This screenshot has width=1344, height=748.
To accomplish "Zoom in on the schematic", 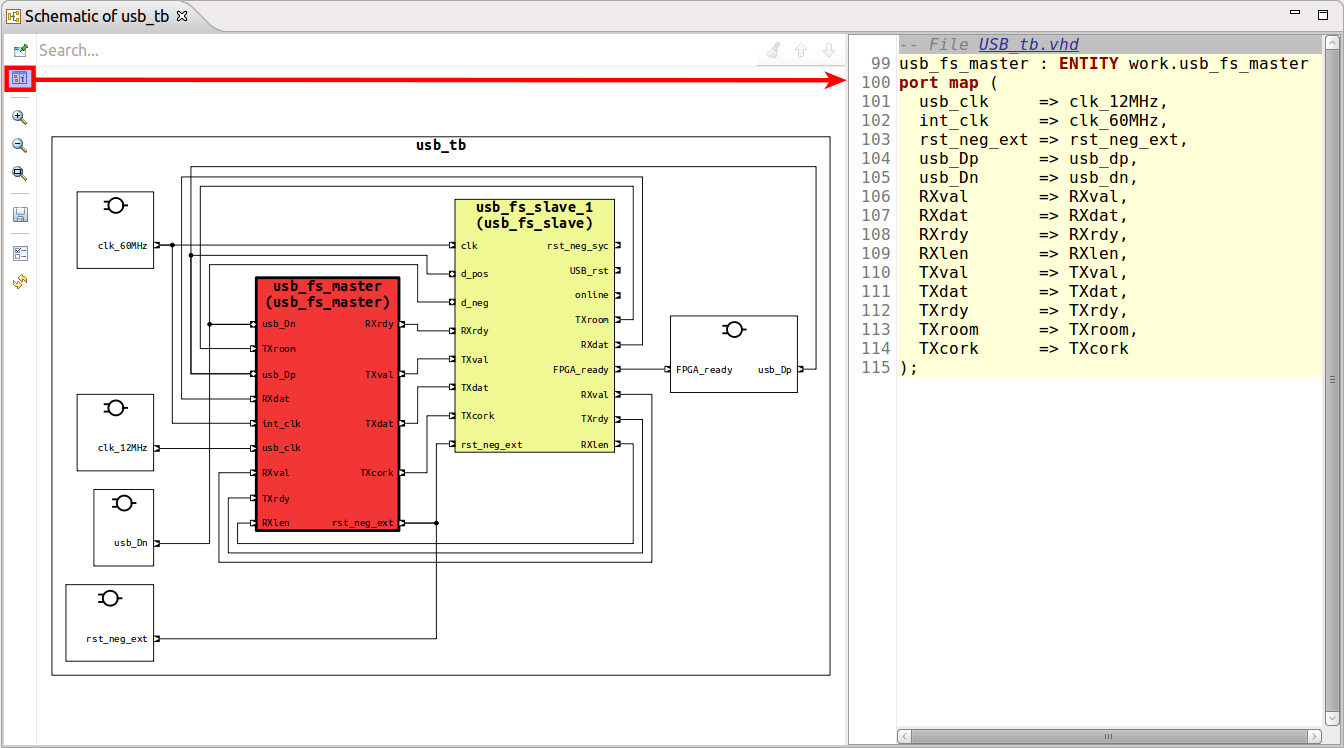I will coord(19,117).
